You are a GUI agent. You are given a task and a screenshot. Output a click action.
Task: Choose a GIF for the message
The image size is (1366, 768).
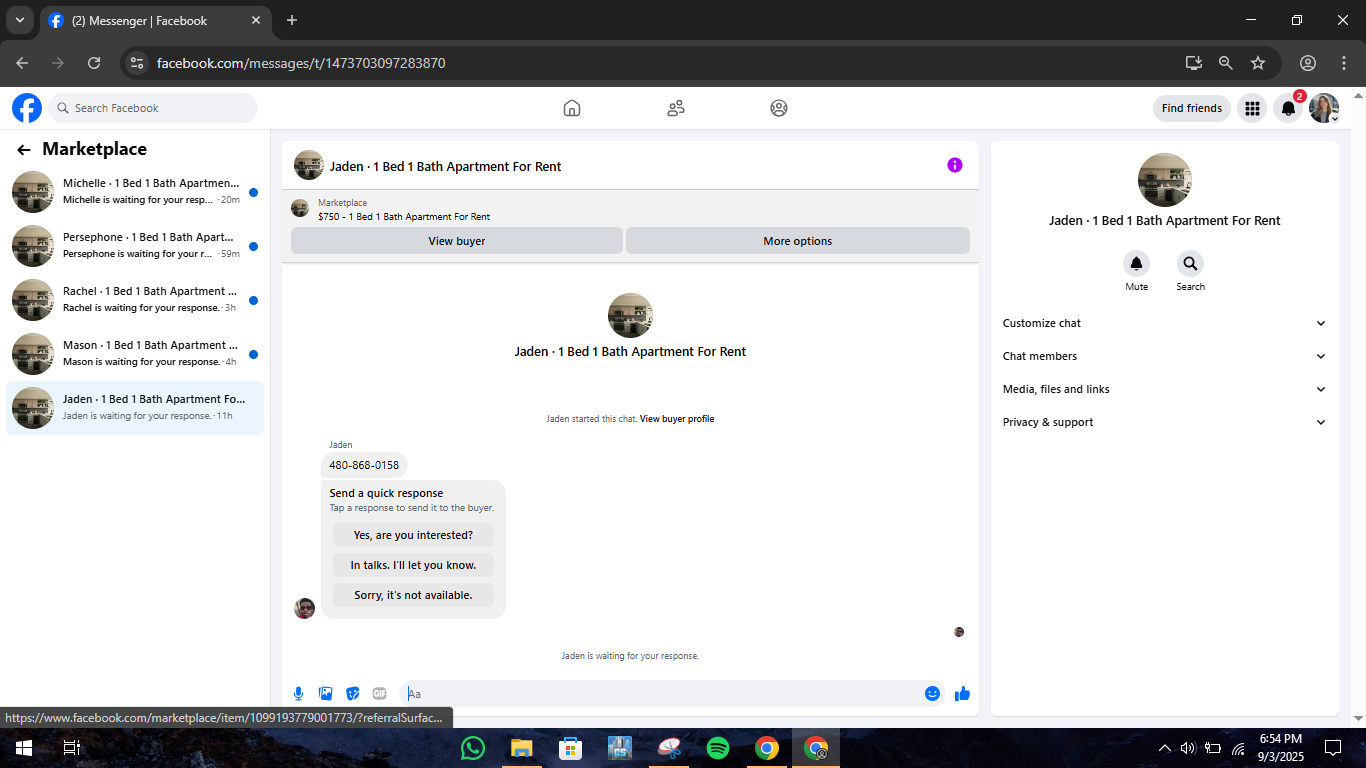379,694
